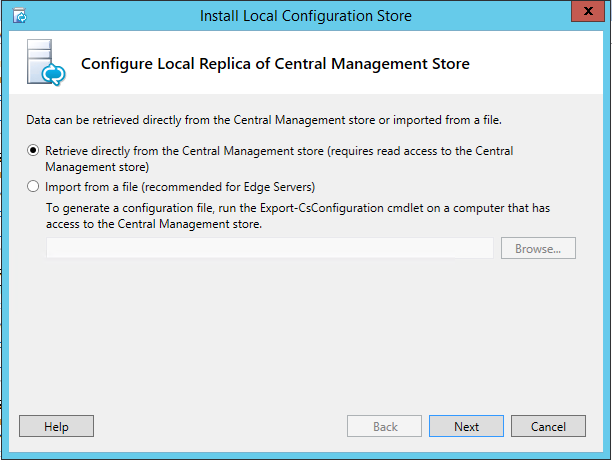Proceed with the Next button
This screenshot has width=612, height=461.
tap(466, 426)
